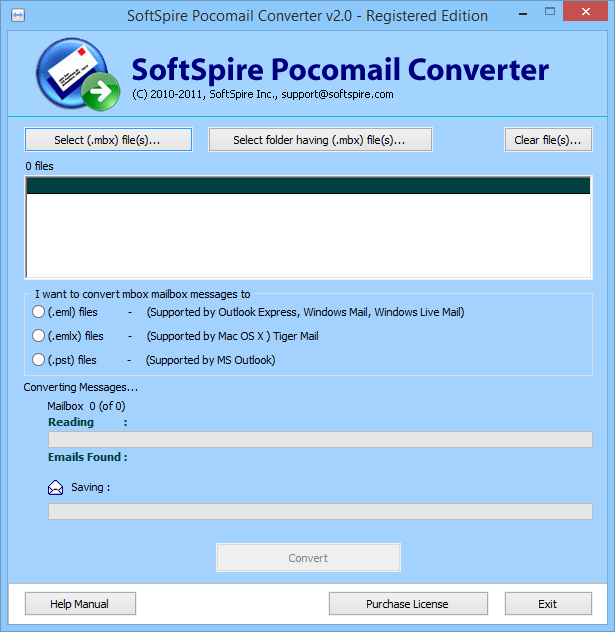
Task: Click '(Supported by MS Outlook)' description text
Action: [x=210, y=360]
